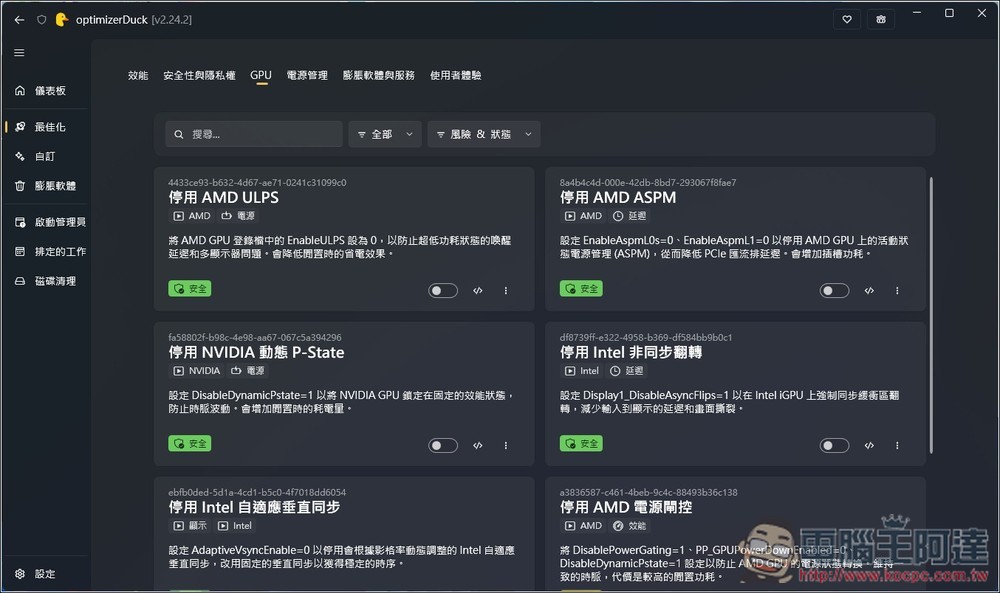Click version text [v2.24.2]
The height and width of the screenshot is (593, 1000).
tap(172, 20)
